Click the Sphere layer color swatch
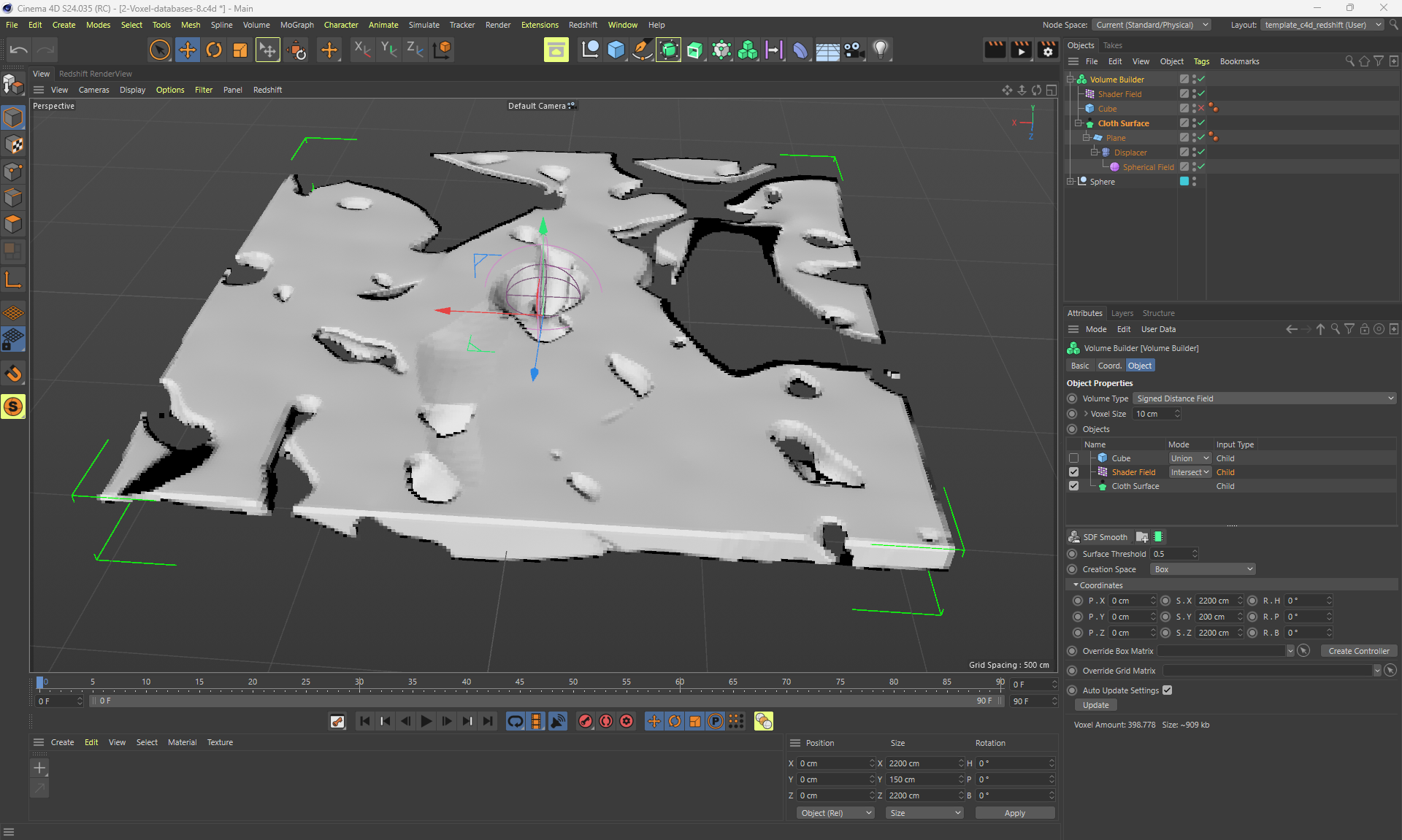The height and width of the screenshot is (840, 1402). click(x=1184, y=182)
